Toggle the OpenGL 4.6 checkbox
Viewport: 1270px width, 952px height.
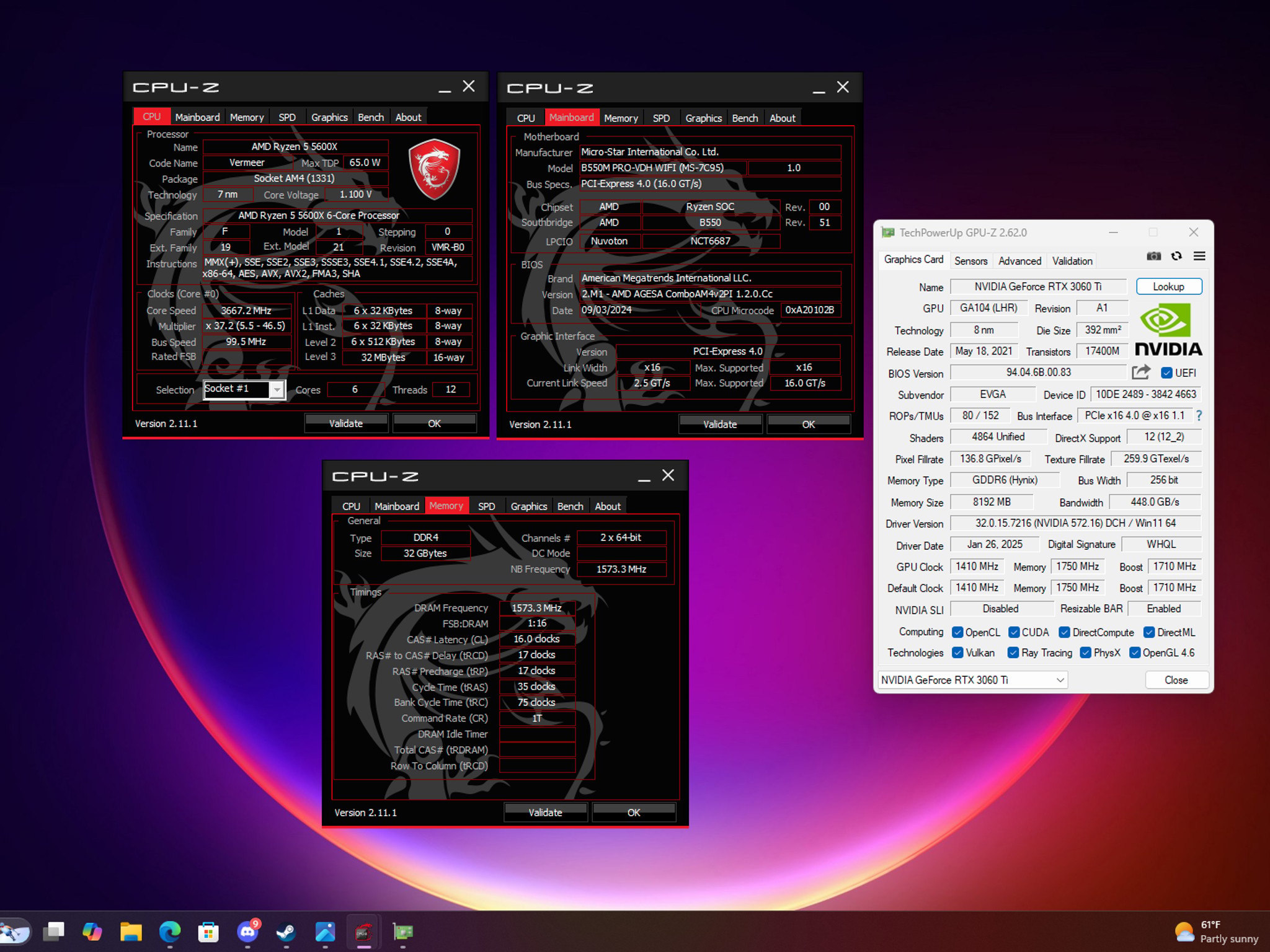point(1135,653)
